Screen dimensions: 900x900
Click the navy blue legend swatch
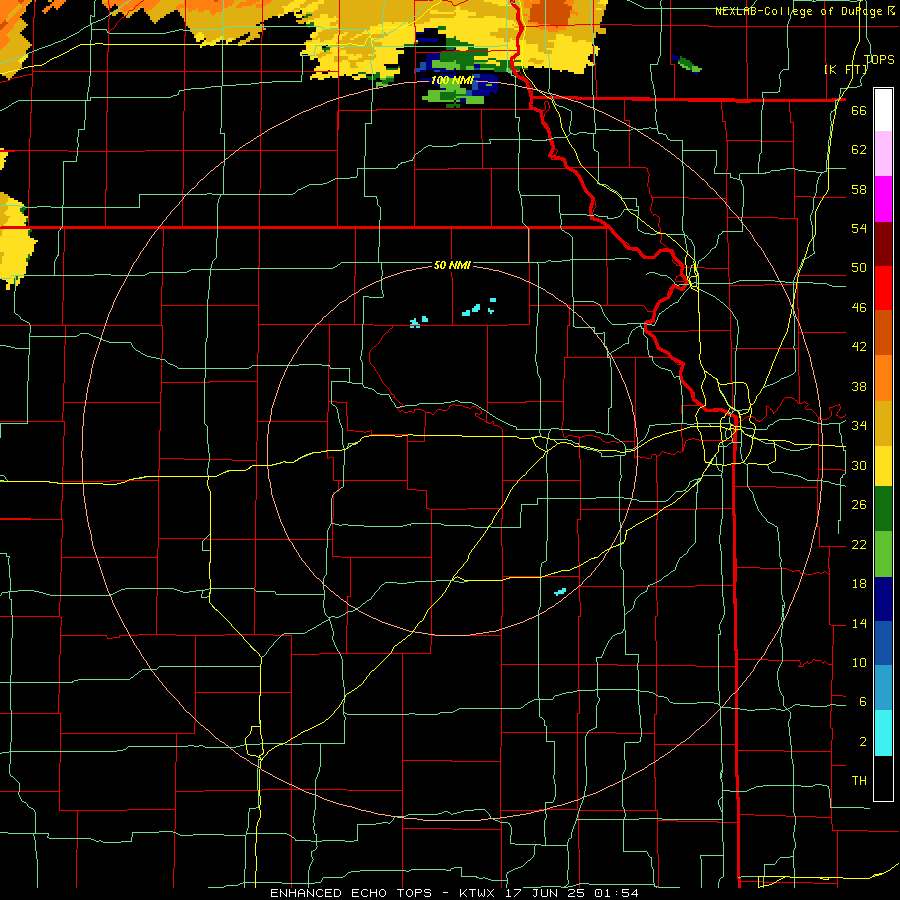[883, 599]
